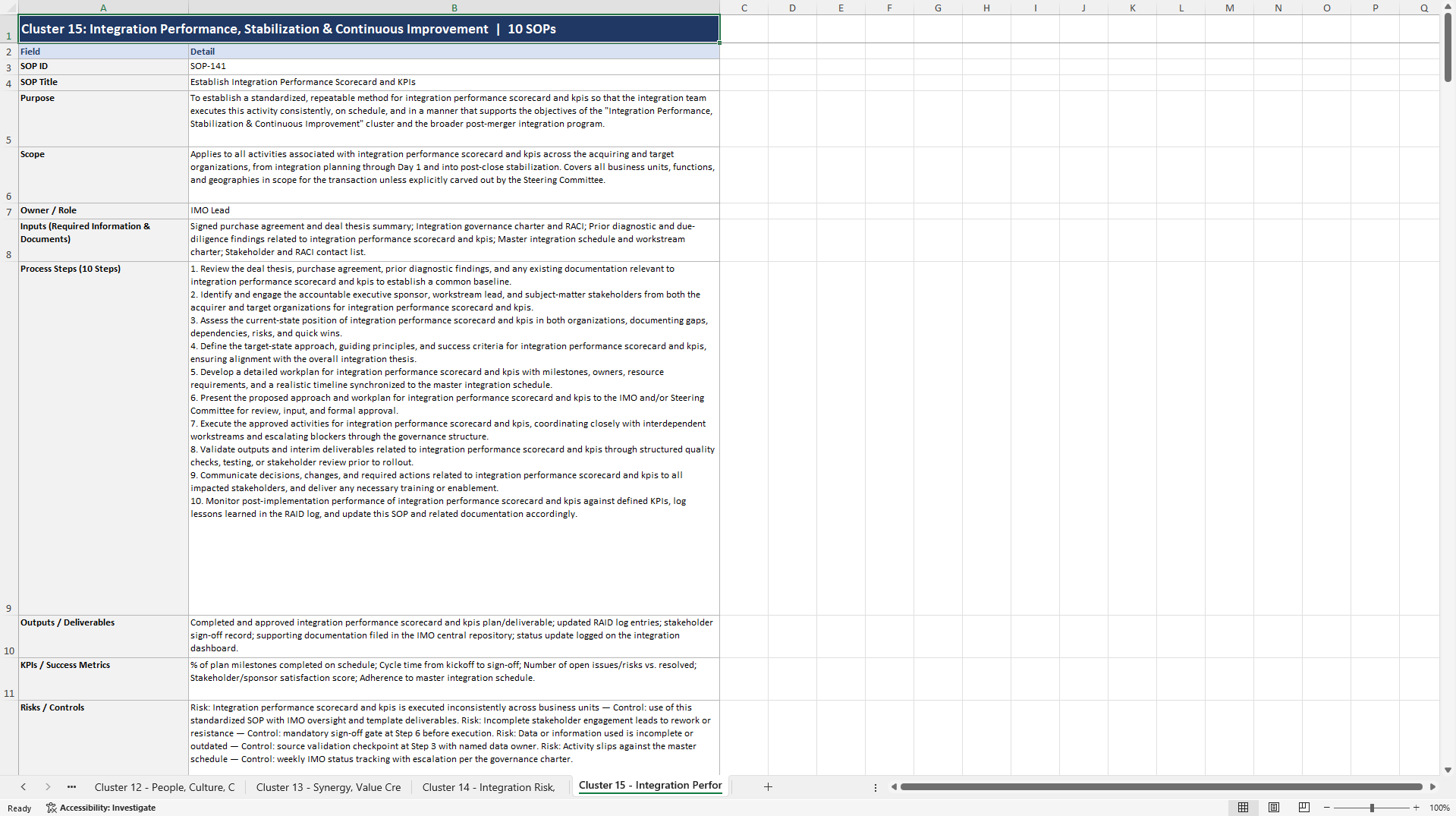Click the 'Risks / Controls' label cell
Viewport: 1456px width, 816px height.
pos(103,737)
